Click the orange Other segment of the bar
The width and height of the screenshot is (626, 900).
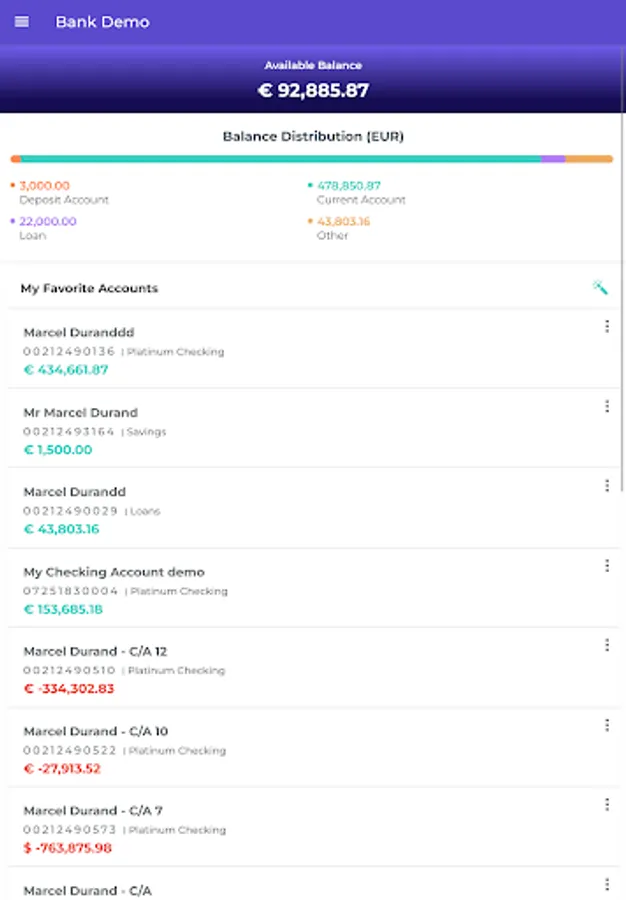coord(589,159)
